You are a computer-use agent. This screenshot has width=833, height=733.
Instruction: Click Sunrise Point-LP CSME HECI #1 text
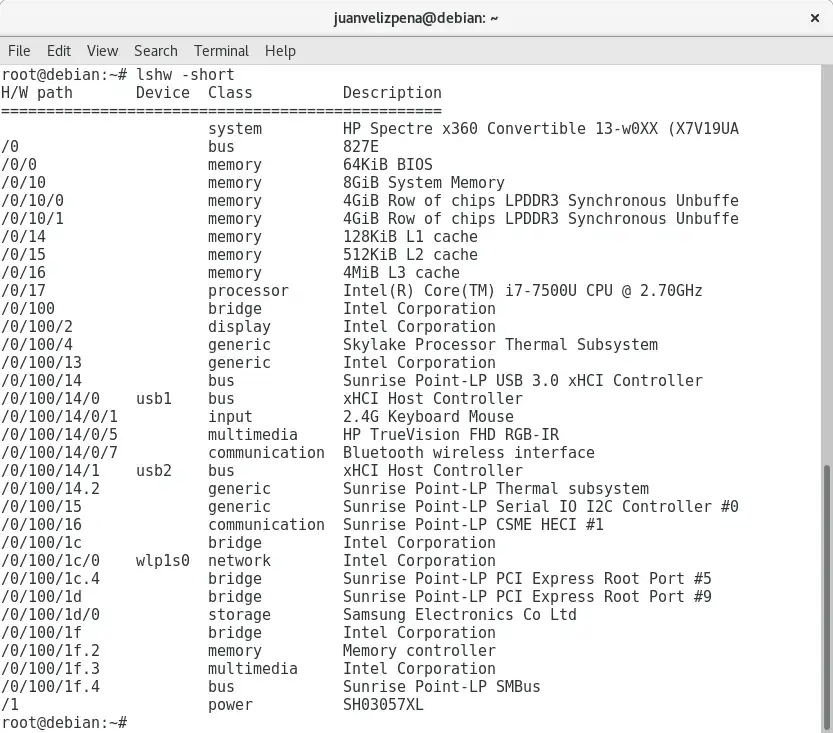pyautogui.click(x=473, y=525)
